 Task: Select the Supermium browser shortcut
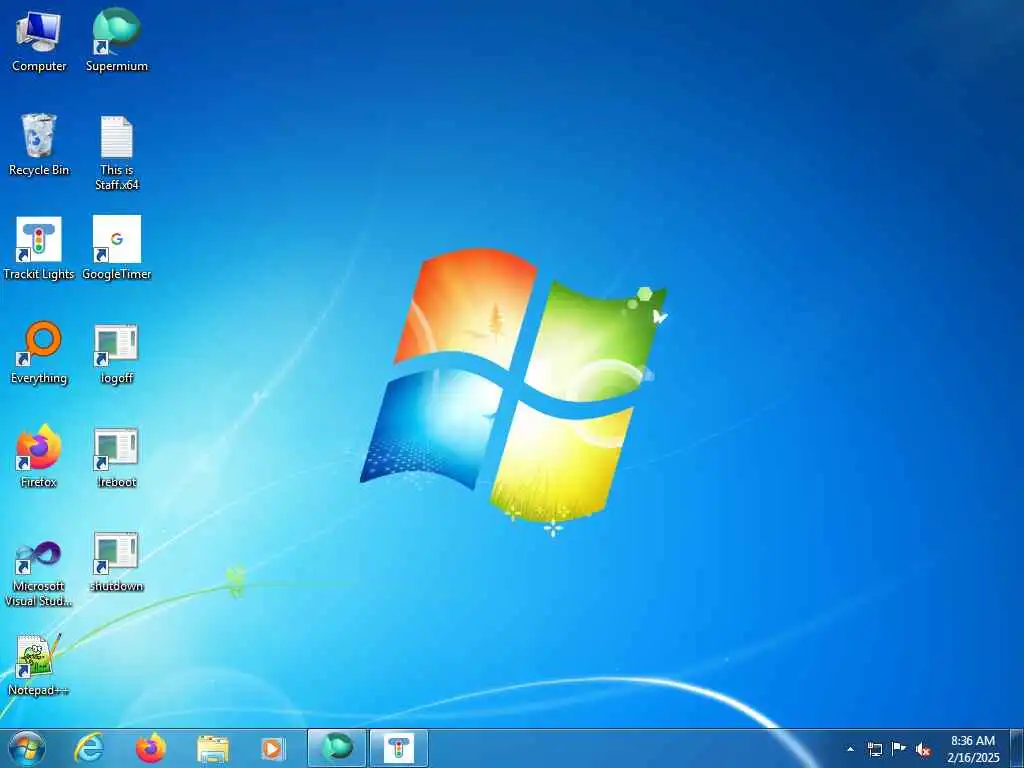tap(117, 41)
